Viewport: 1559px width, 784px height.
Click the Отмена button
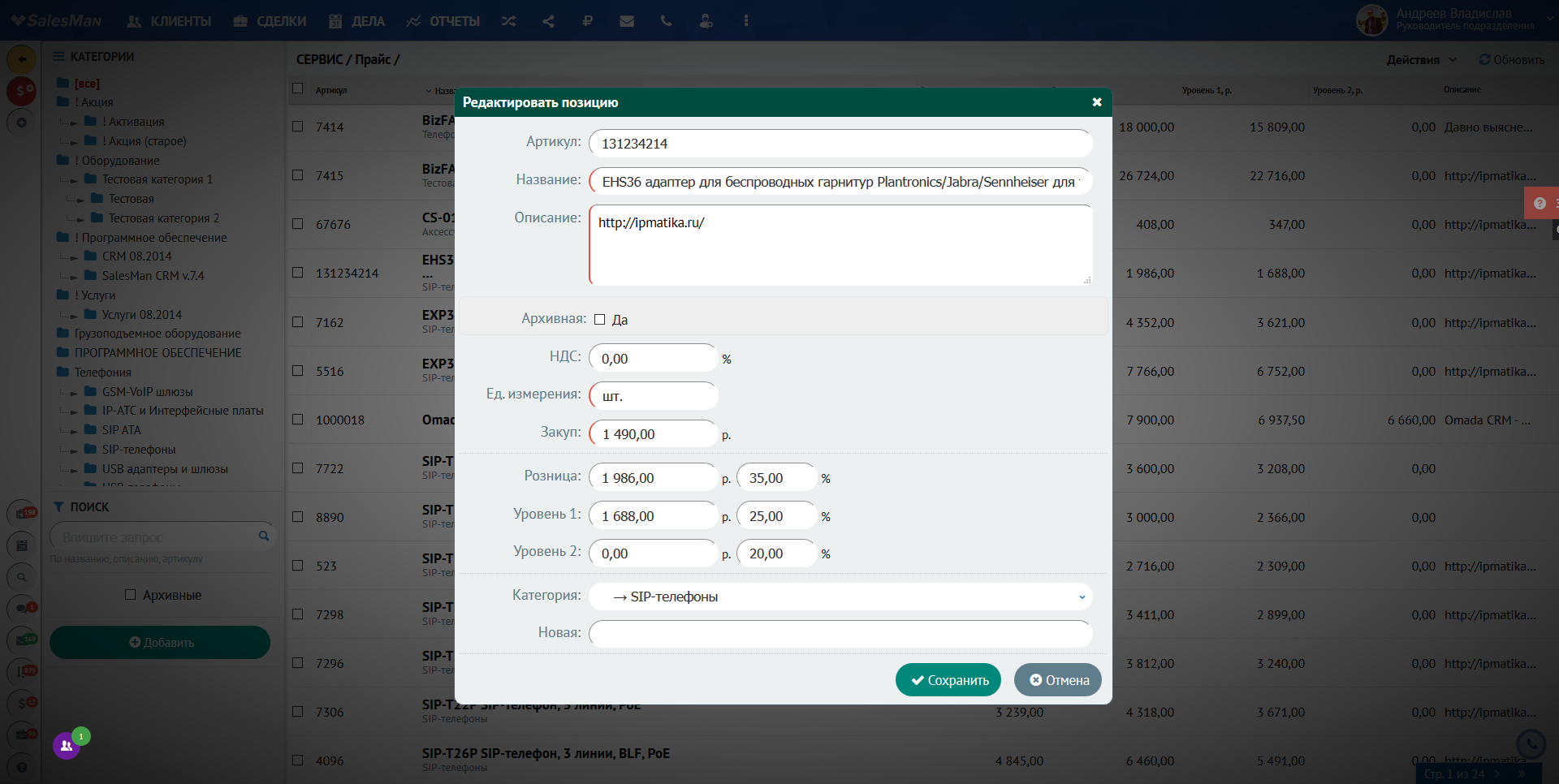[1058, 680]
